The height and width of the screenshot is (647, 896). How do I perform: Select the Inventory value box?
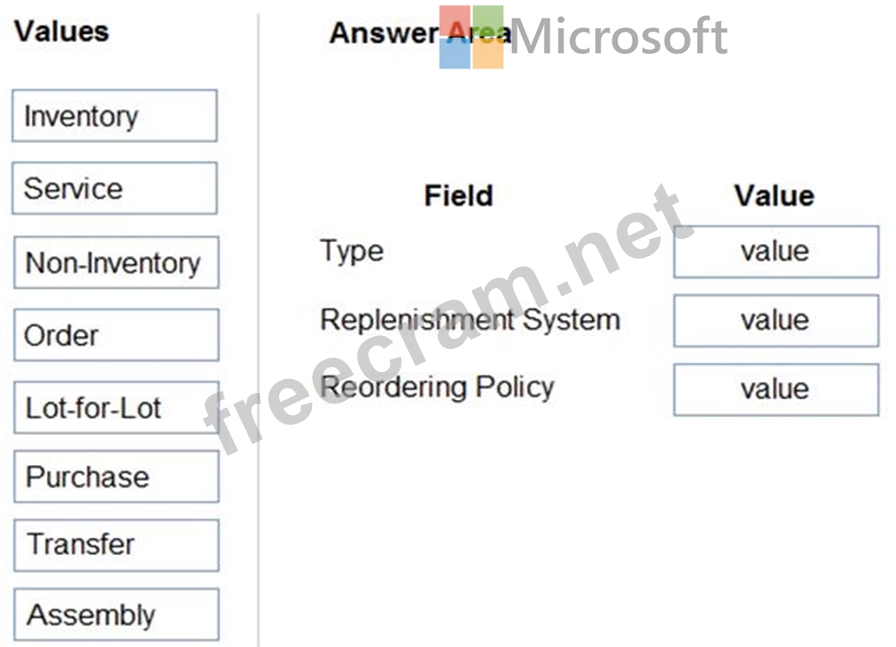[x=114, y=116]
